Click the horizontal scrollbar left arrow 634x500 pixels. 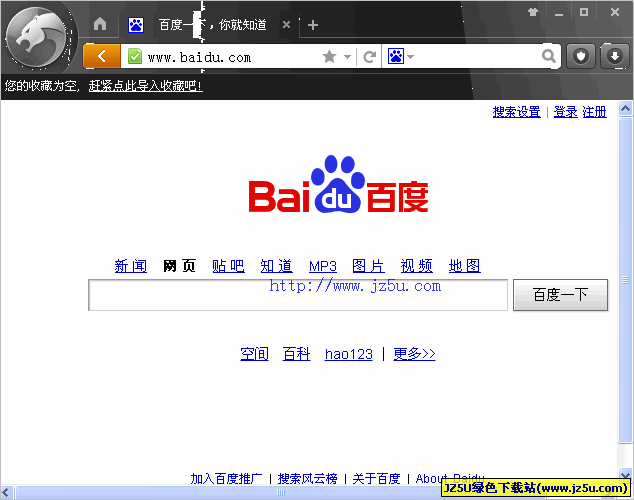tap(6, 492)
